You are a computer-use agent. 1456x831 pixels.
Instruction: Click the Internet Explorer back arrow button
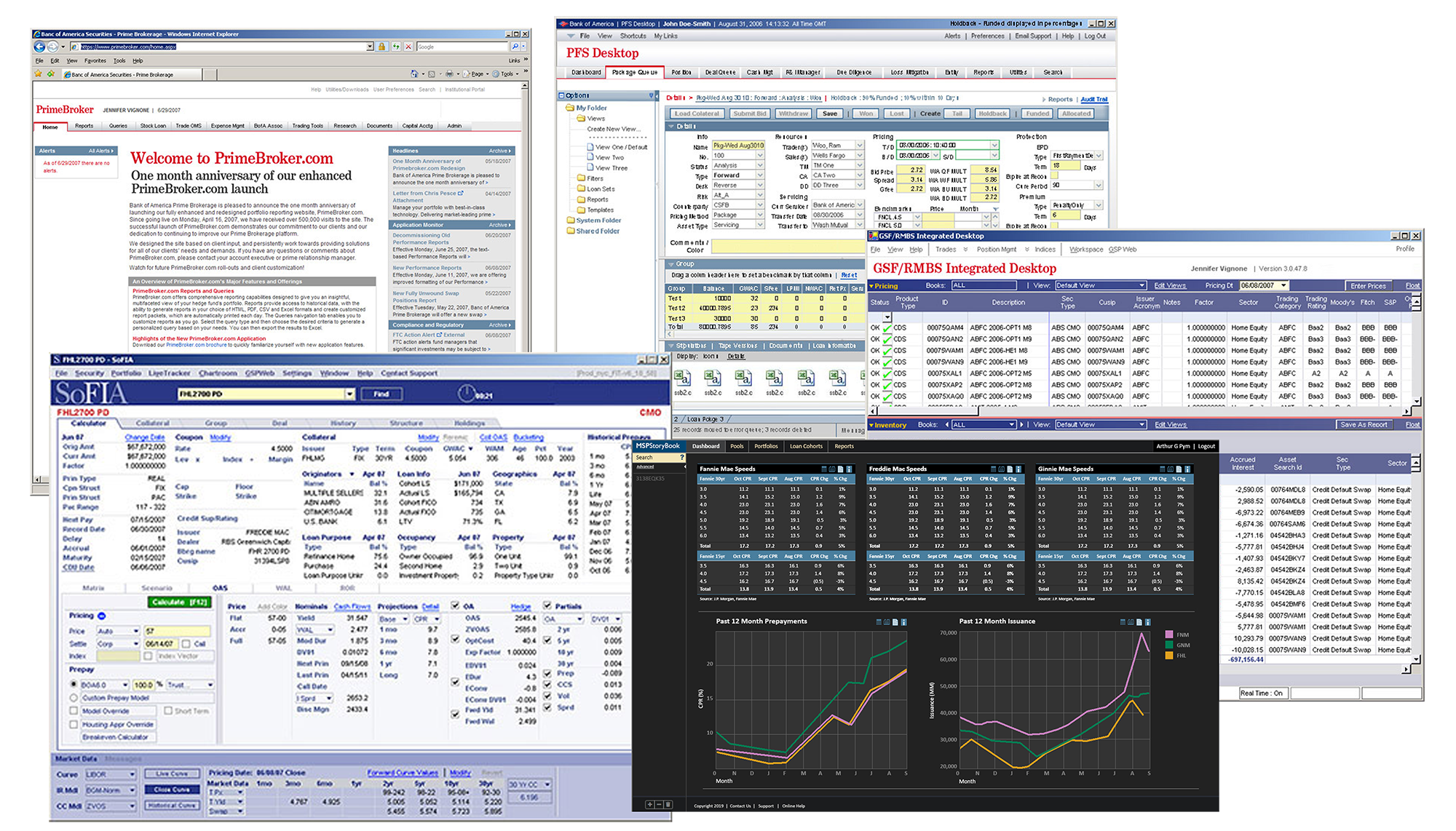(40, 47)
